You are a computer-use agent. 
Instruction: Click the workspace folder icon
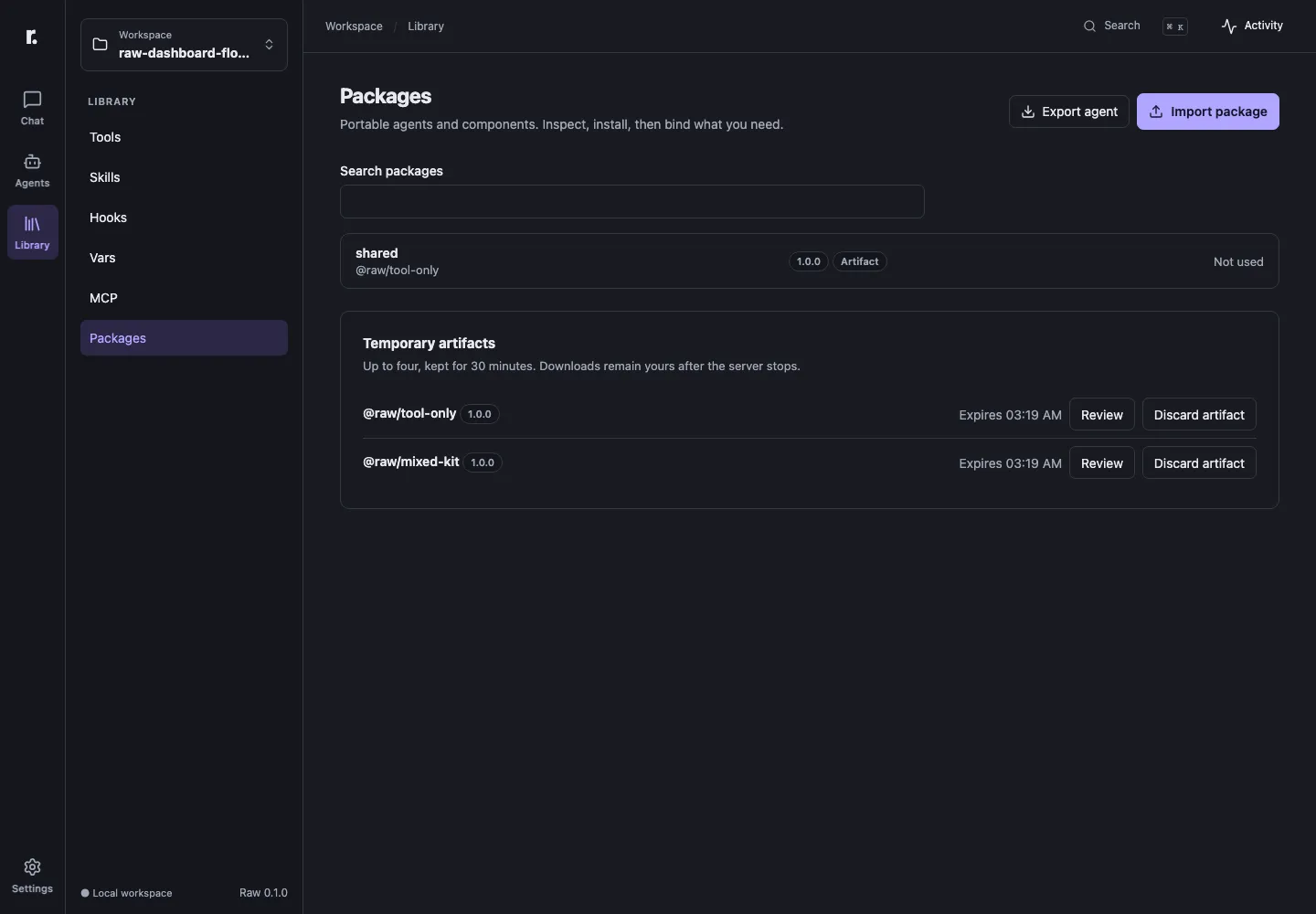pos(101,45)
